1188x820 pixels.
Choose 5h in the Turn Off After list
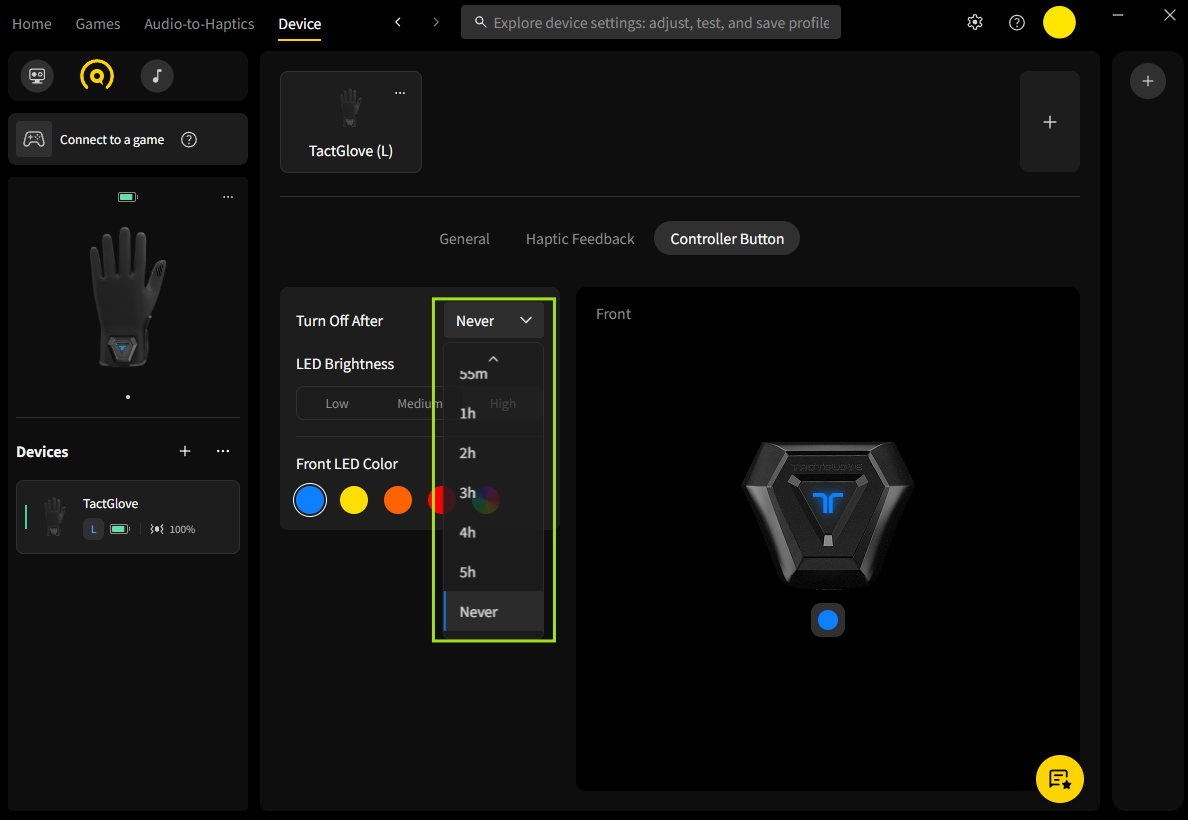point(493,571)
